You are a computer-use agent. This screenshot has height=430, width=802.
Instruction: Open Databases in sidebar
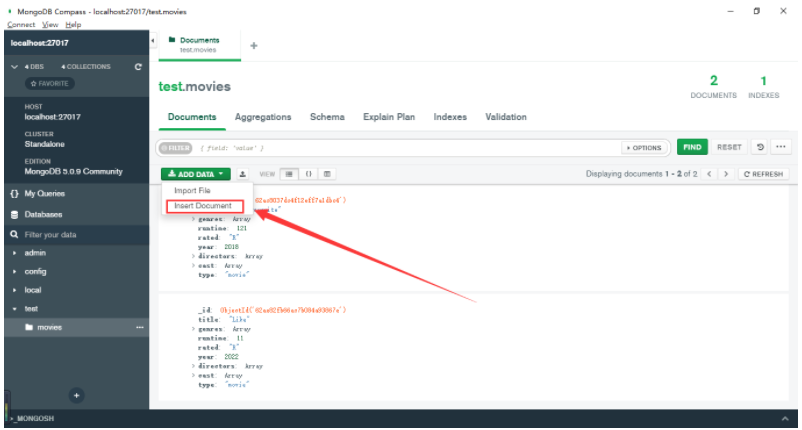43,214
